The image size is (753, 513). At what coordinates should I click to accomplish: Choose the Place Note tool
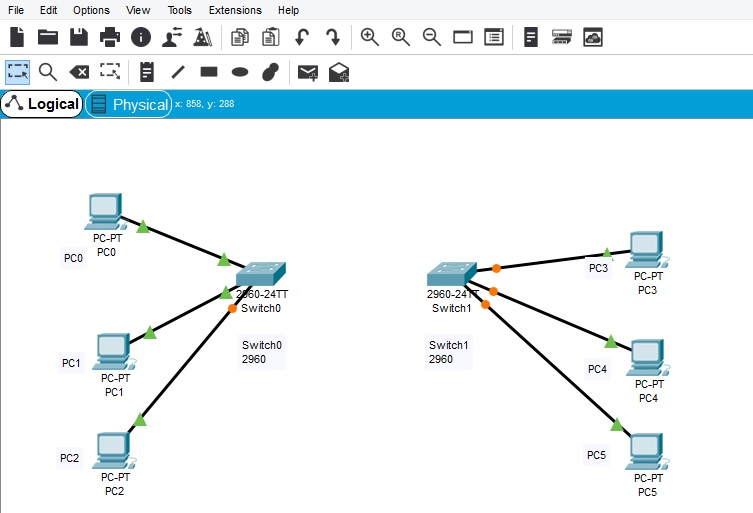(x=147, y=72)
